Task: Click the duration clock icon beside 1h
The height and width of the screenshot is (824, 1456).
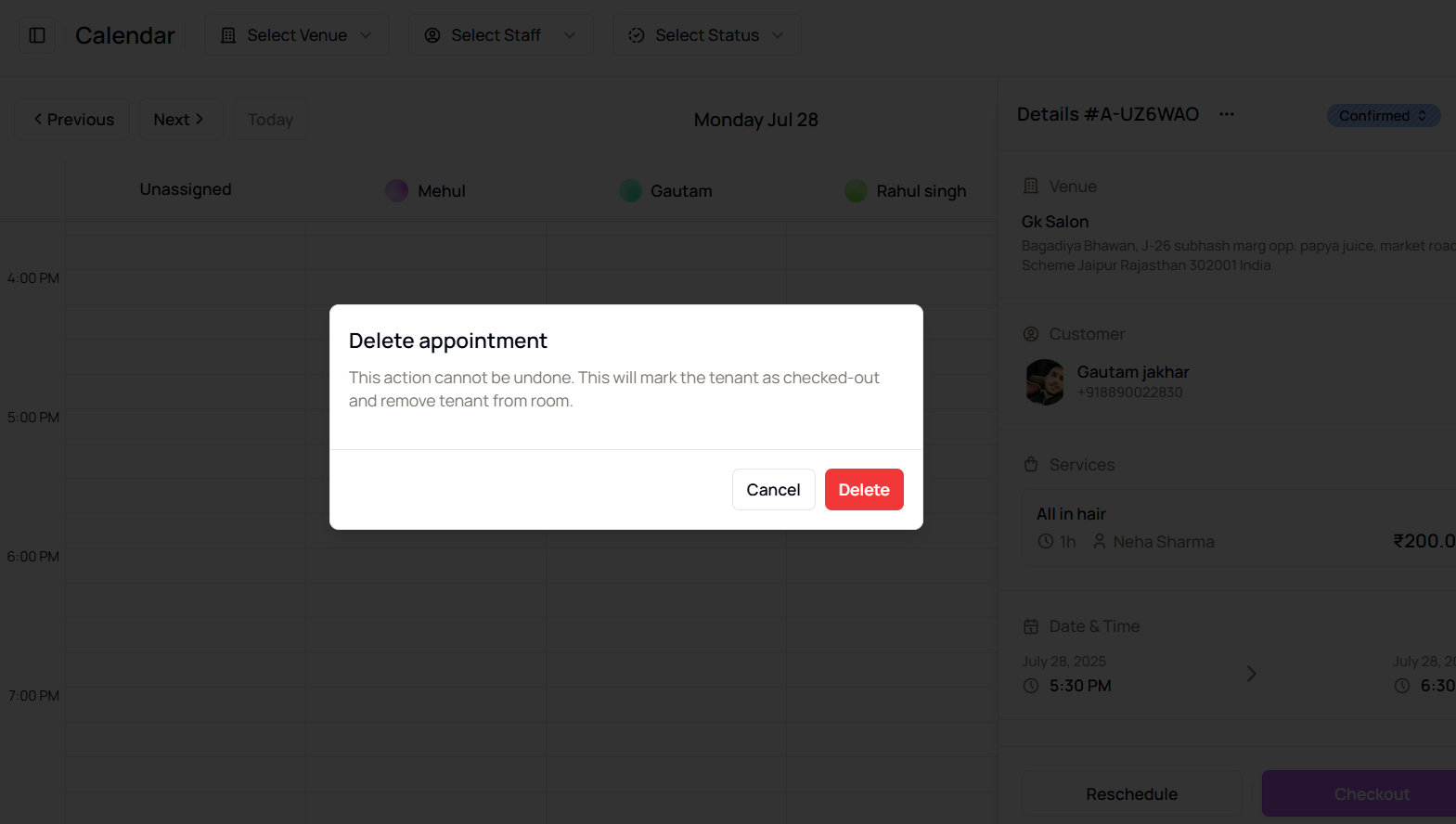Action: click(1046, 541)
